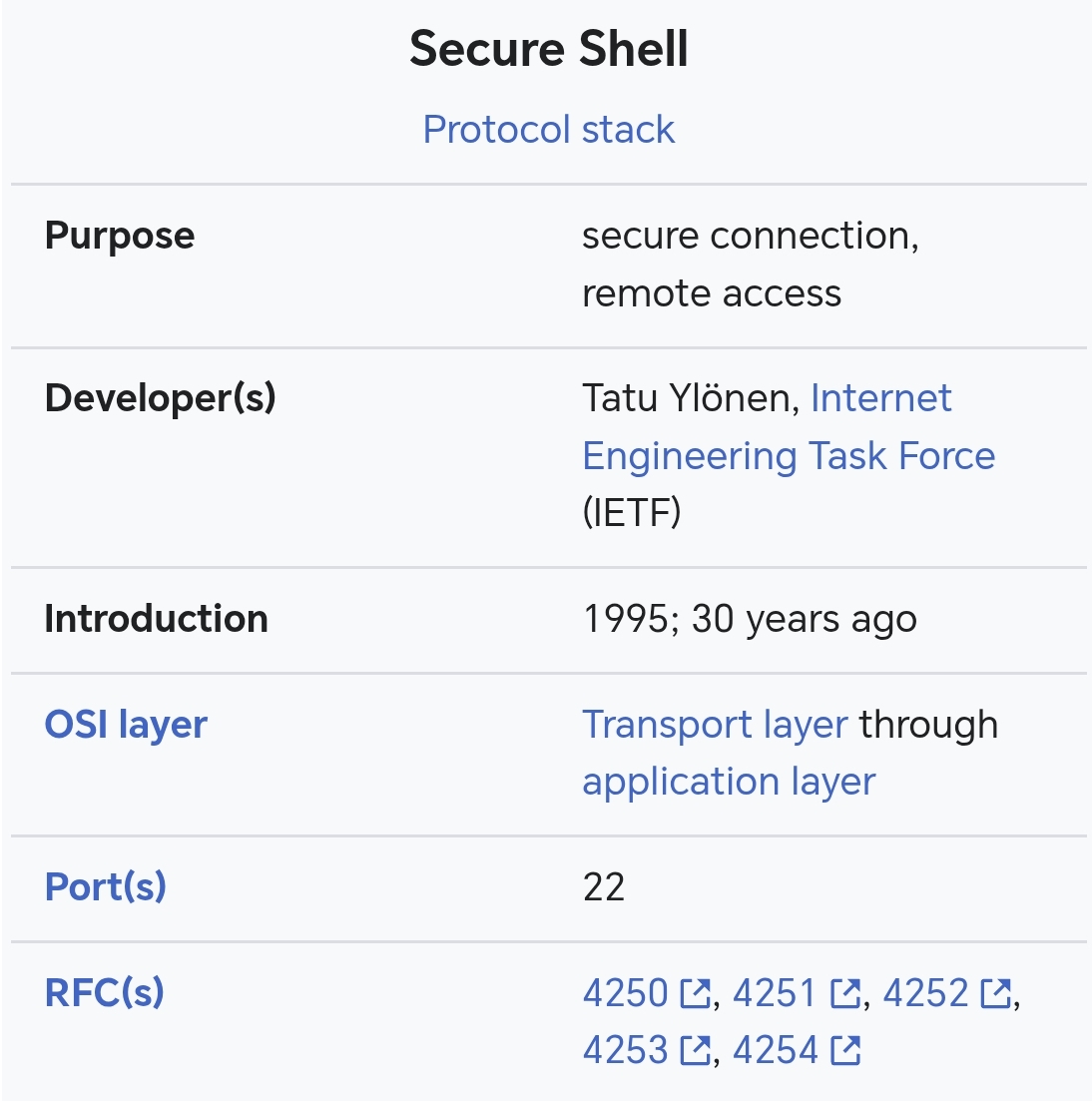Open RFC 4250 number link
Viewport: 1092px width, 1101px height.
coord(625,994)
